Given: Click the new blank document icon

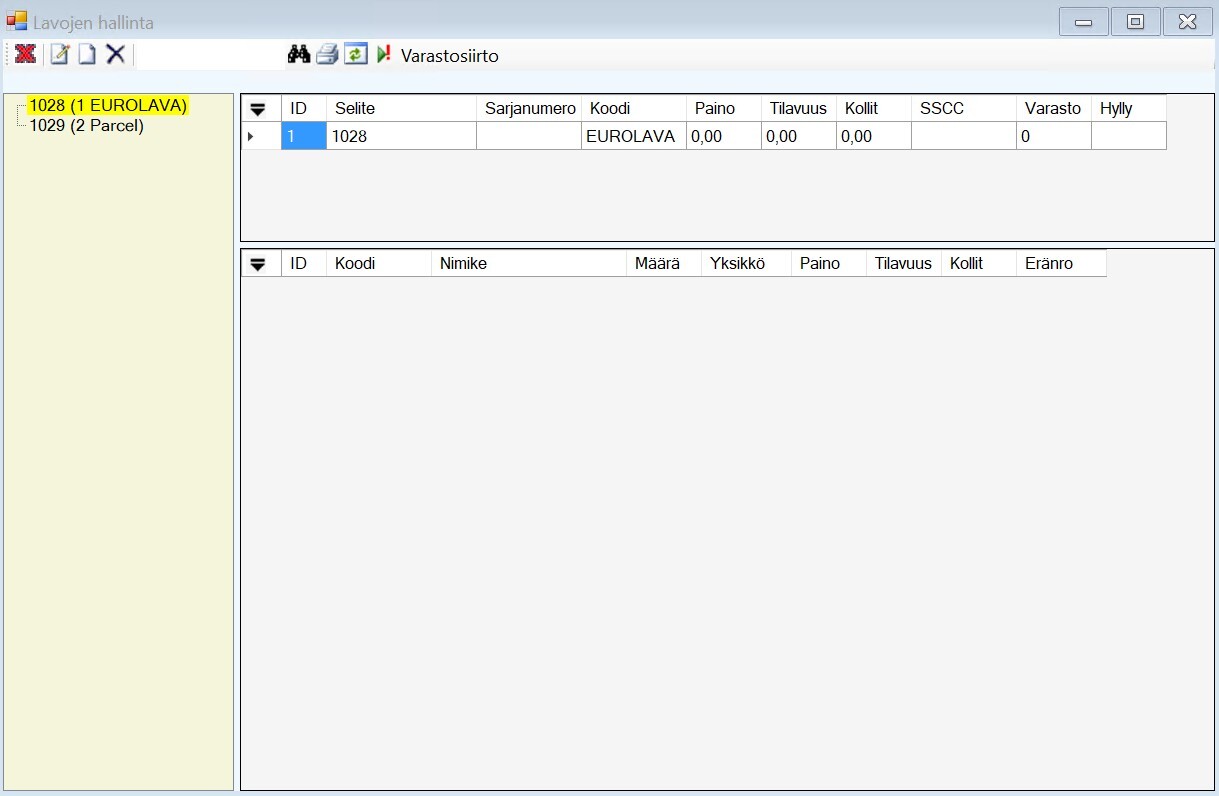Looking at the screenshot, I should (x=87, y=55).
